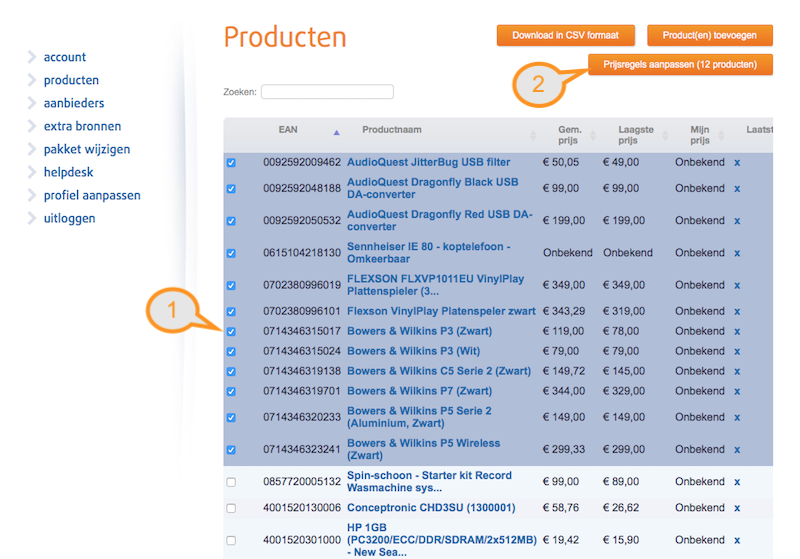Remove Bowers & Wilkins P5 Wireless with x
The height and width of the screenshot is (559, 800).
737,450
